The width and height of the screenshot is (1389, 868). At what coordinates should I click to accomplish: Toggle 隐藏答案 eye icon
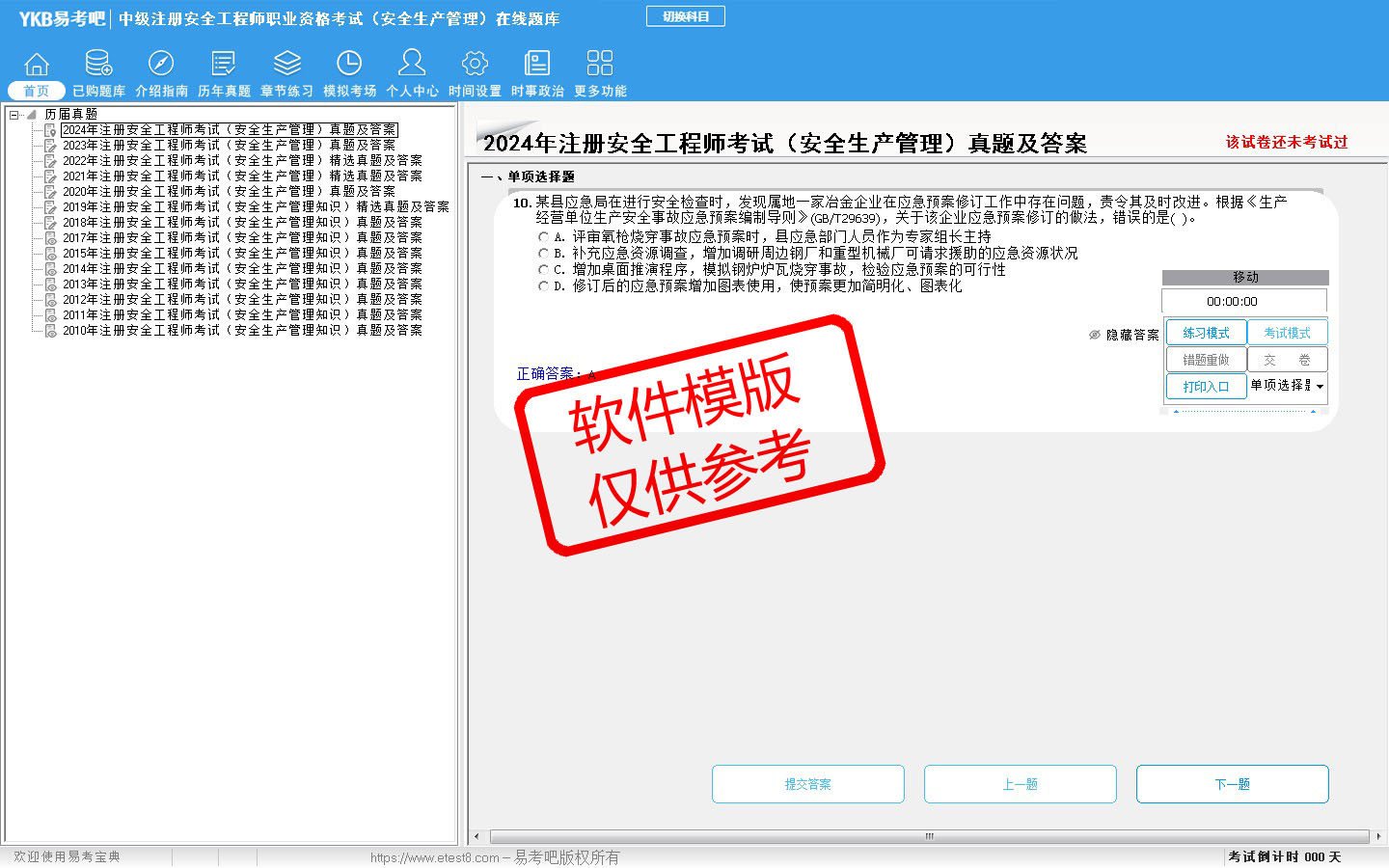(x=1095, y=335)
